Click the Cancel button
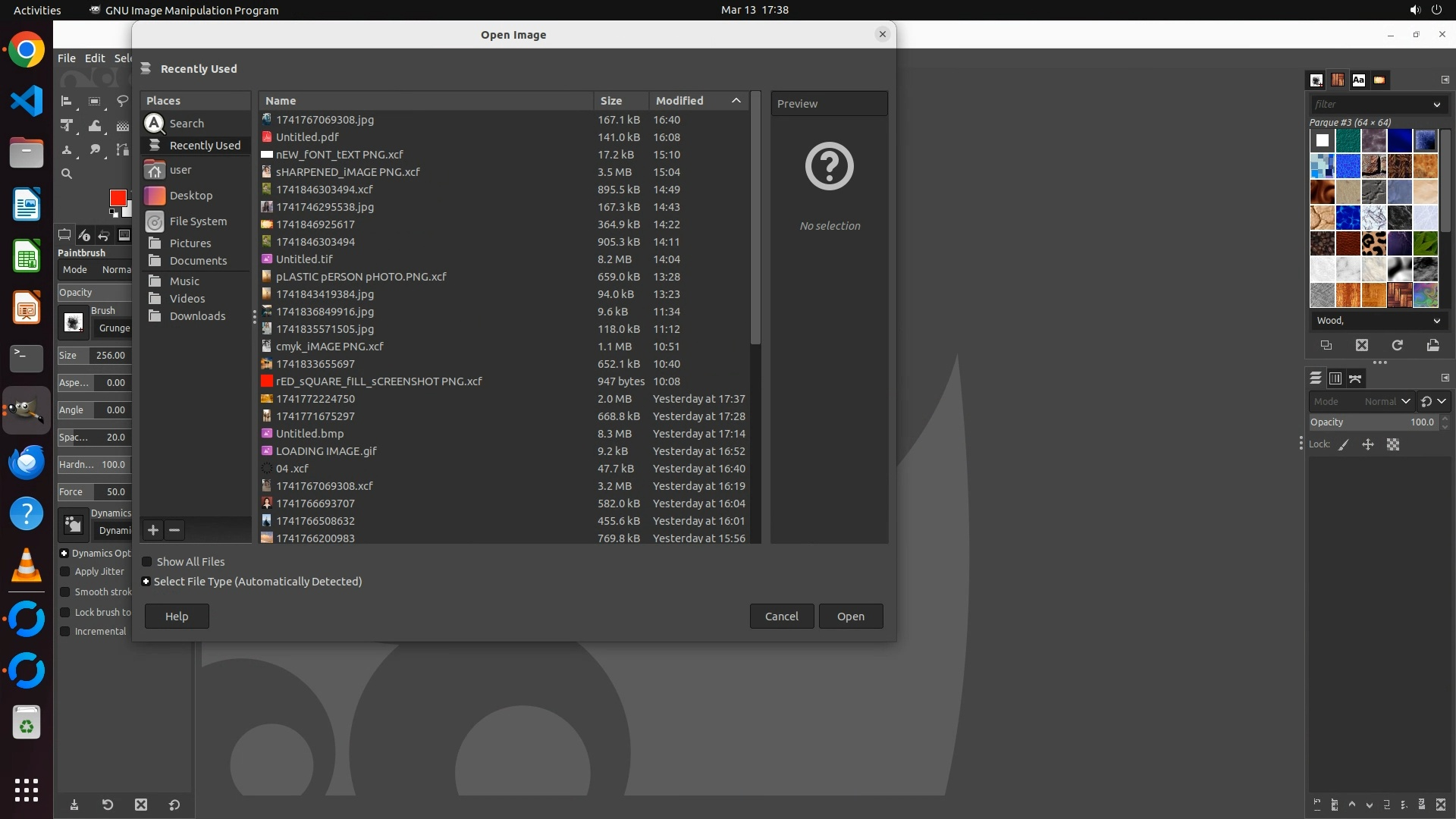1456x819 pixels. [781, 617]
